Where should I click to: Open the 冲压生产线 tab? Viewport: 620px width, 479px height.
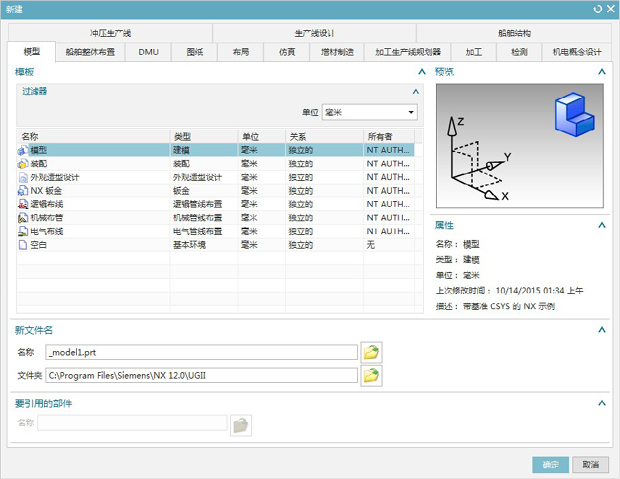[110, 33]
